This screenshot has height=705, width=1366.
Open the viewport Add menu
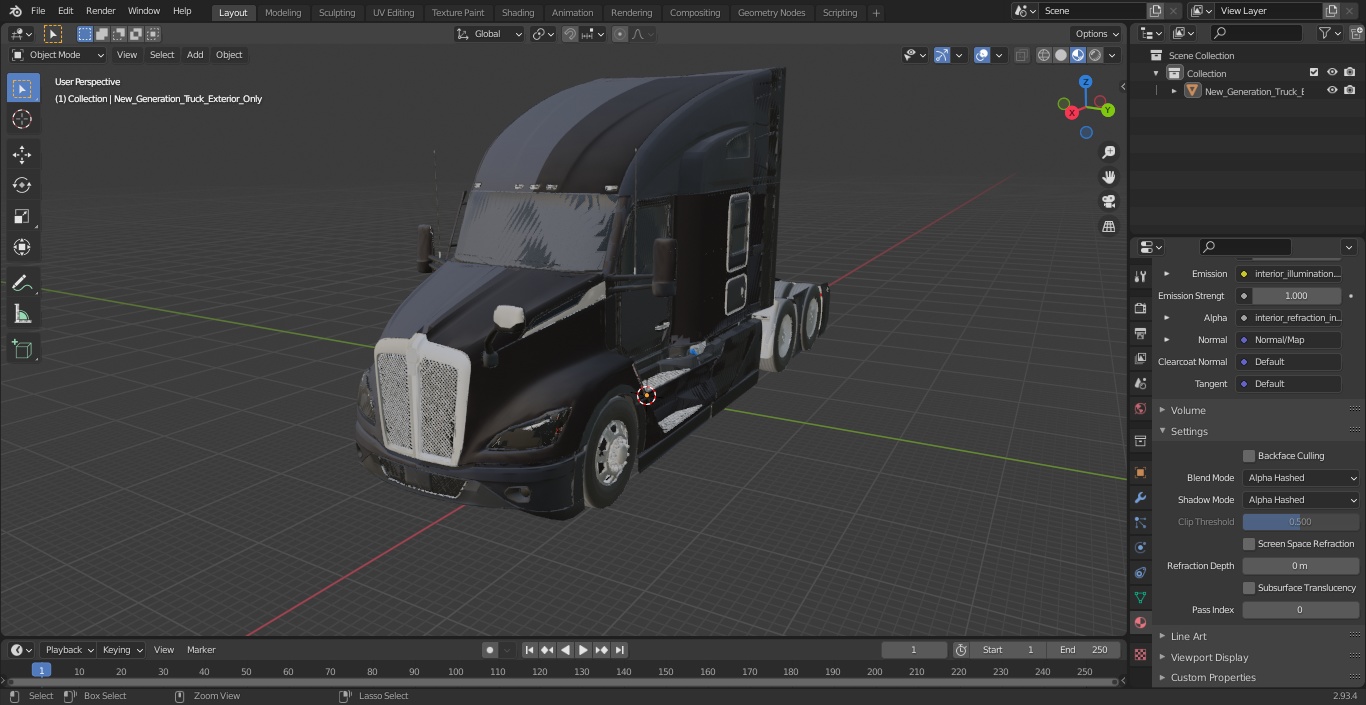195,55
